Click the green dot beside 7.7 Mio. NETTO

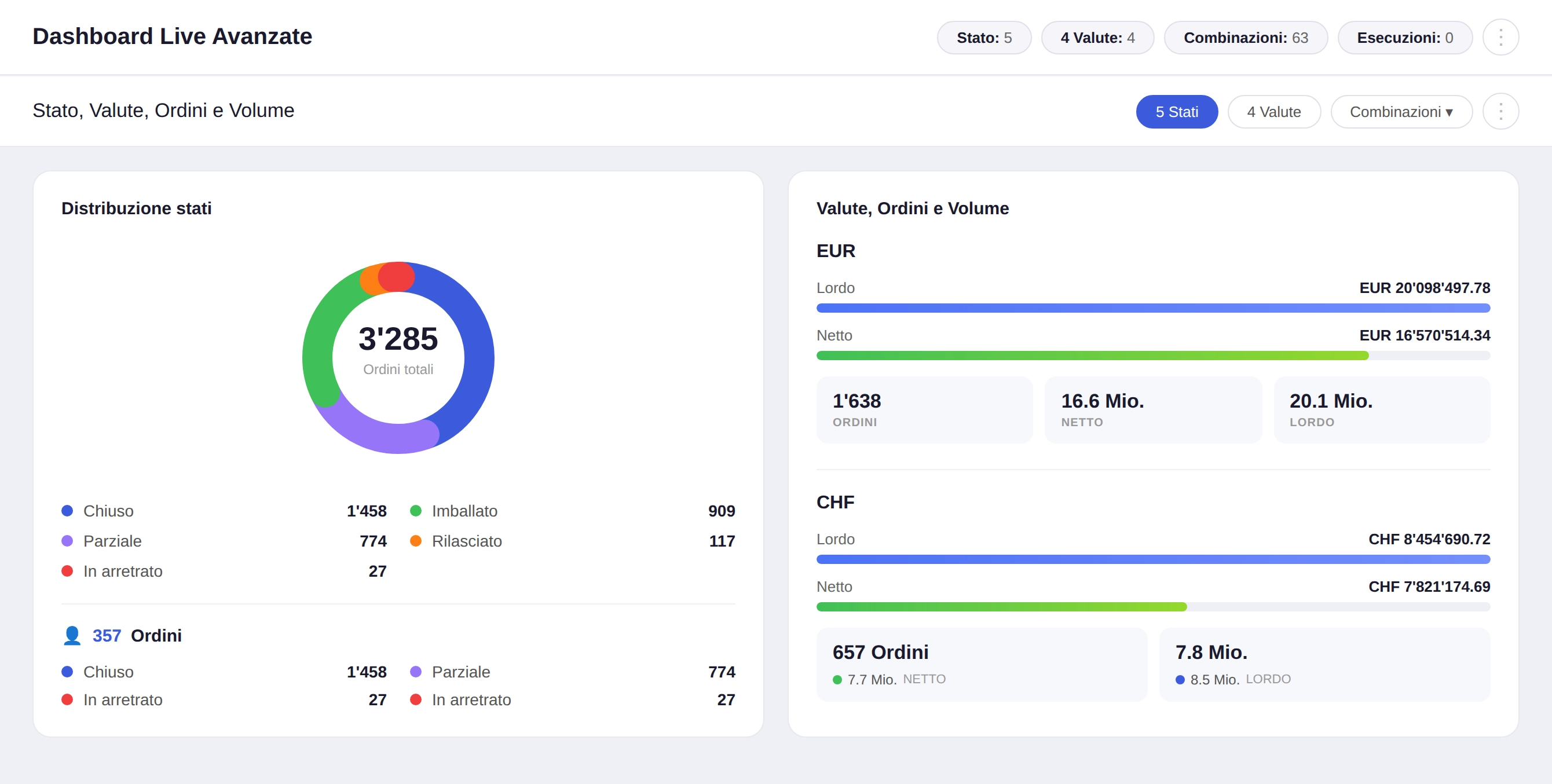[x=837, y=679]
